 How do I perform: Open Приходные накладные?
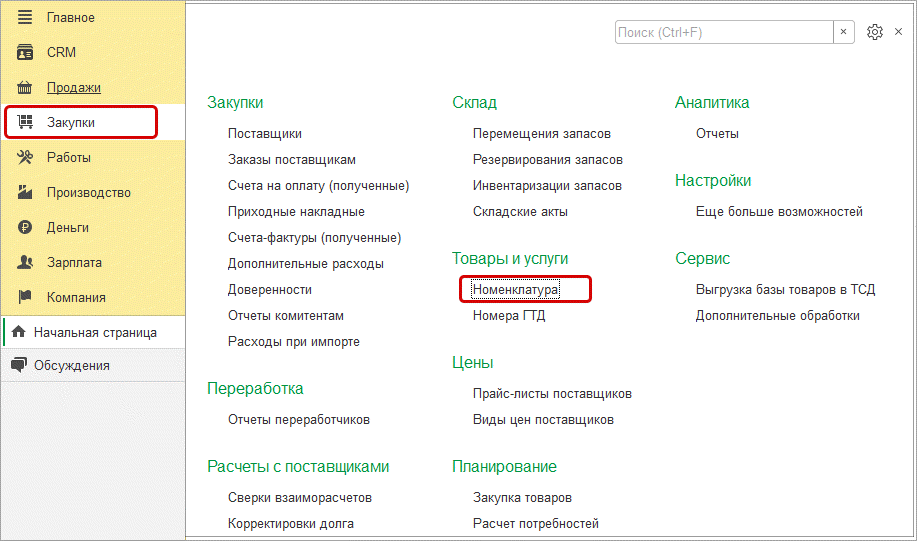click(x=297, y=212)
